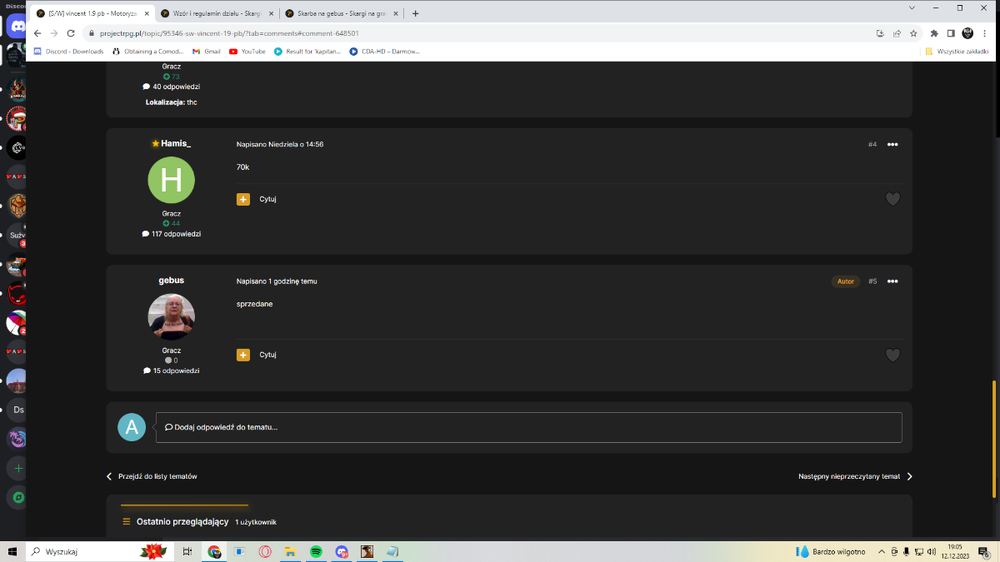This screenshot has height=562, width=1000.
Task: Expand the tab search chevron in title bar
Action: click(911, 8)
